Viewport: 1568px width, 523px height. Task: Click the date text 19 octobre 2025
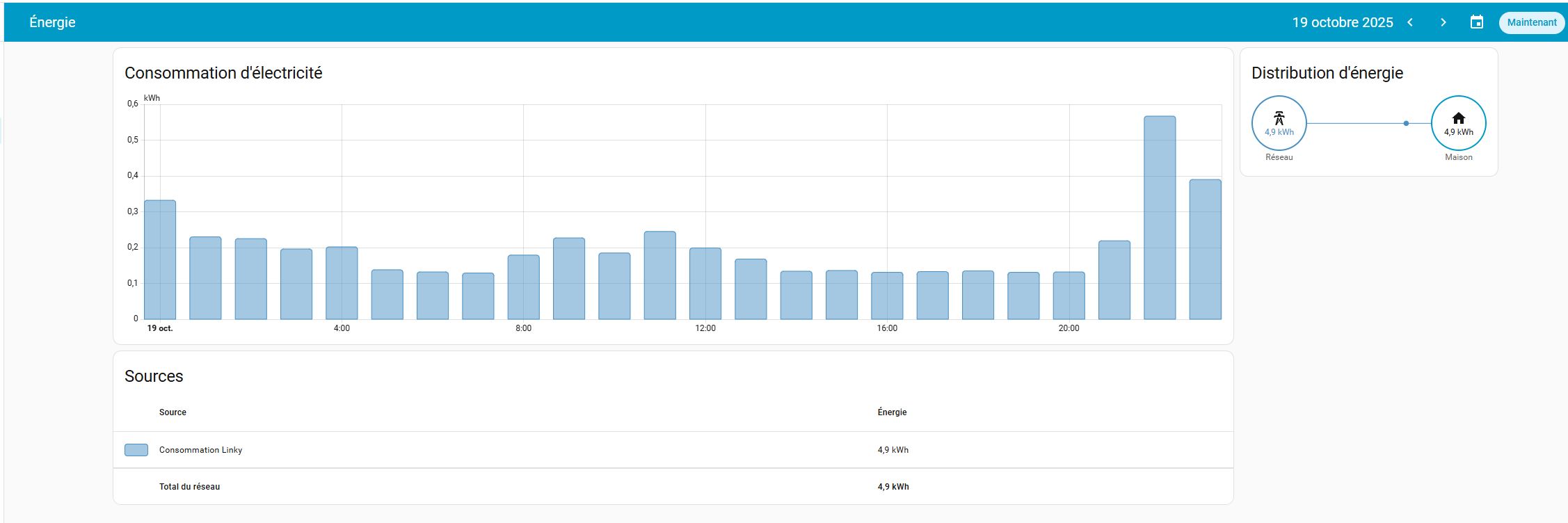pos(1342,22)
